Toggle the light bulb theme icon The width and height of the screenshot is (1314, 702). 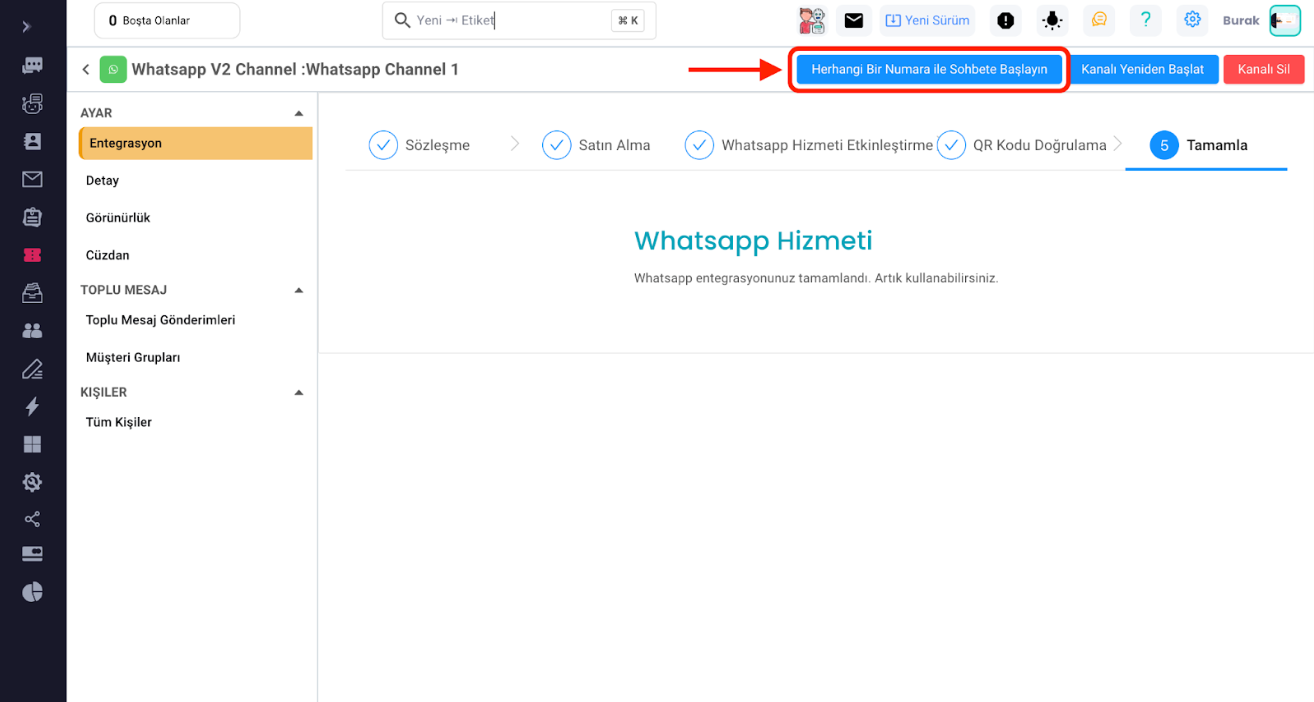(1052, 20)
